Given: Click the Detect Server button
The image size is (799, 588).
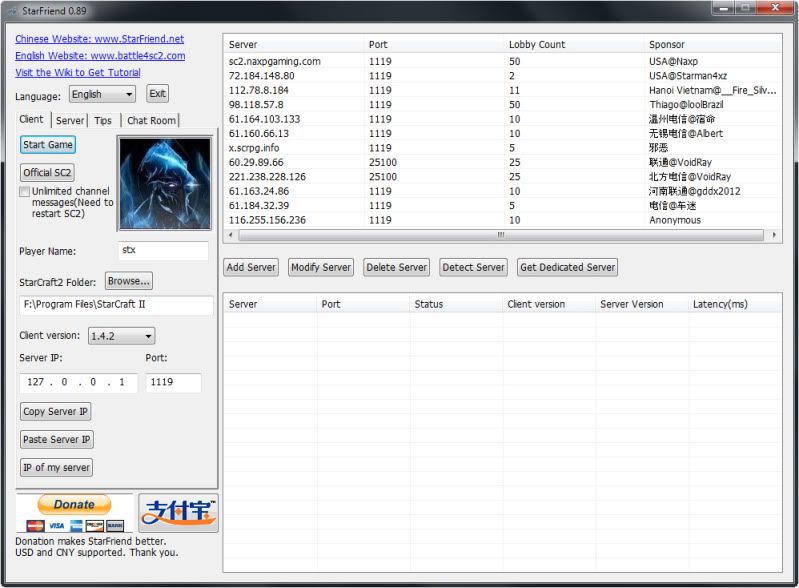Looking at the screenshot, I should click(473, 267).
